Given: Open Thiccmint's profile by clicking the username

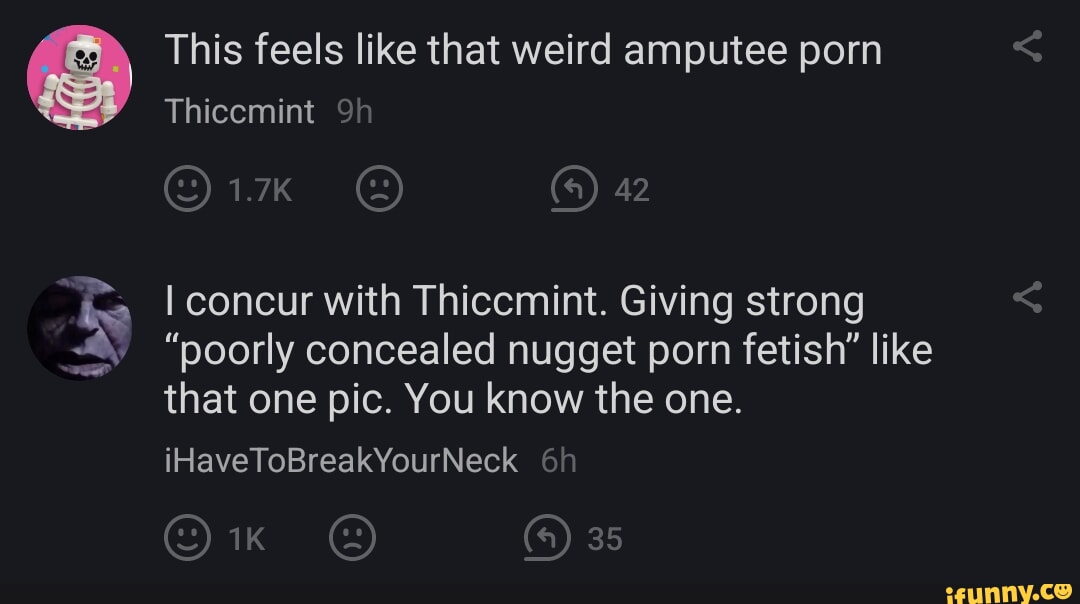Looking at the screenshot, I should pos(240,111).
